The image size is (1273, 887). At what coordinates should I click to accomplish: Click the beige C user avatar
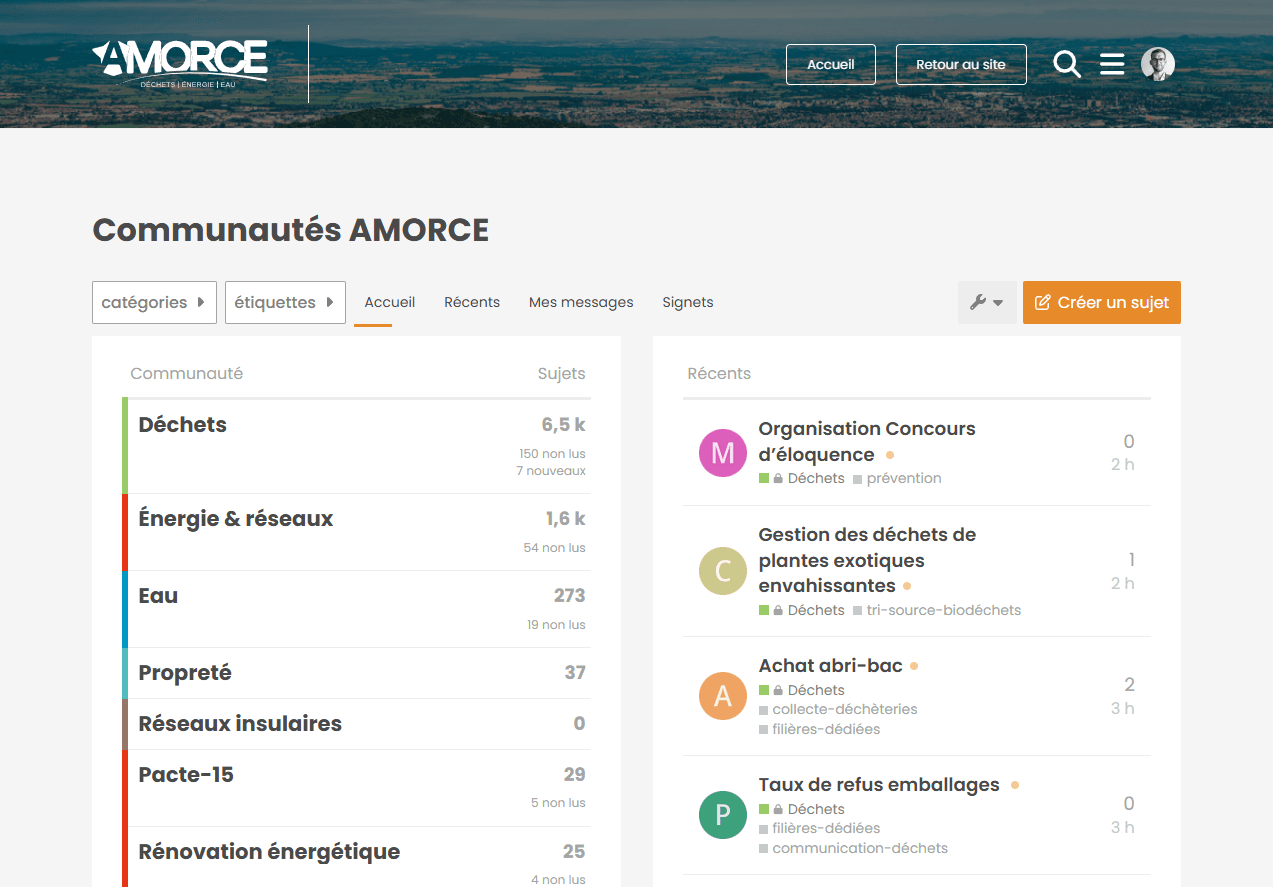[723, 571]
